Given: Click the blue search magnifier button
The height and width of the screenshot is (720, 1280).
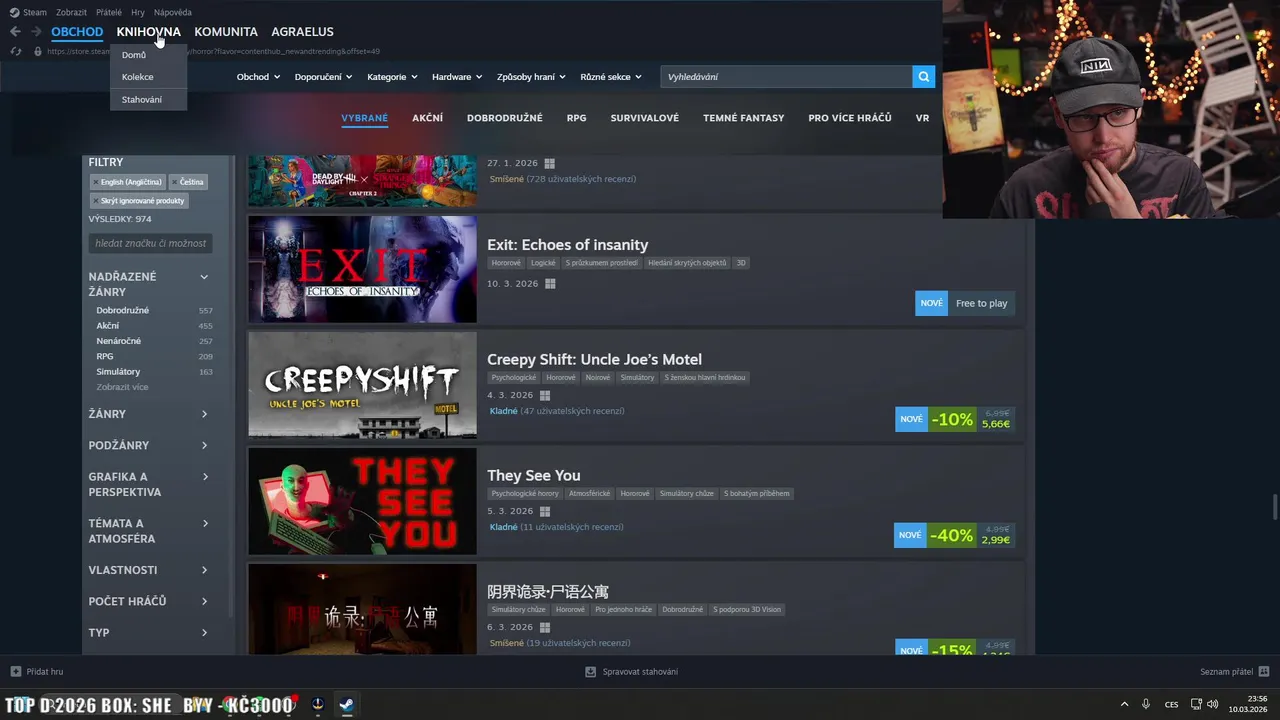Looking at the screenshot, I should (x=923, y=76).
